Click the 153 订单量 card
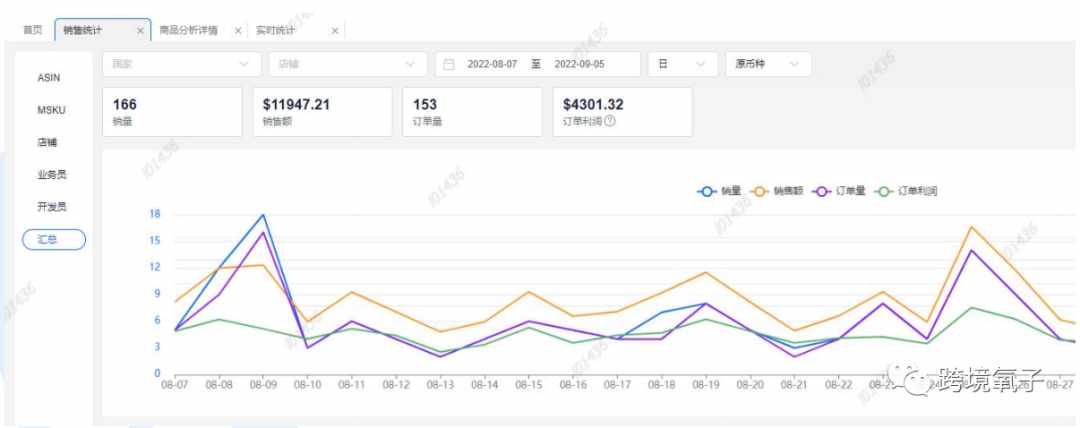Image resolution: width=1080 pixels, height=428 pixels. tap(472, 112)
